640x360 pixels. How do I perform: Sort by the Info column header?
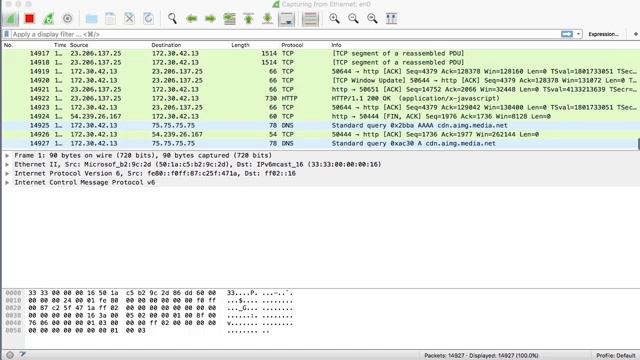[336, 45]
